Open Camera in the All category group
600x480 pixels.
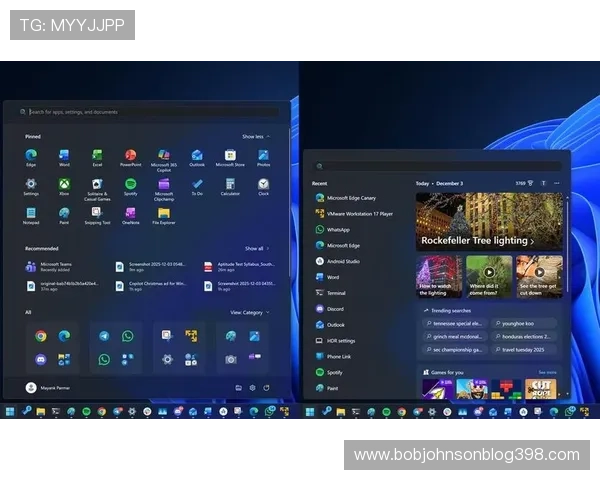point(230,359)
